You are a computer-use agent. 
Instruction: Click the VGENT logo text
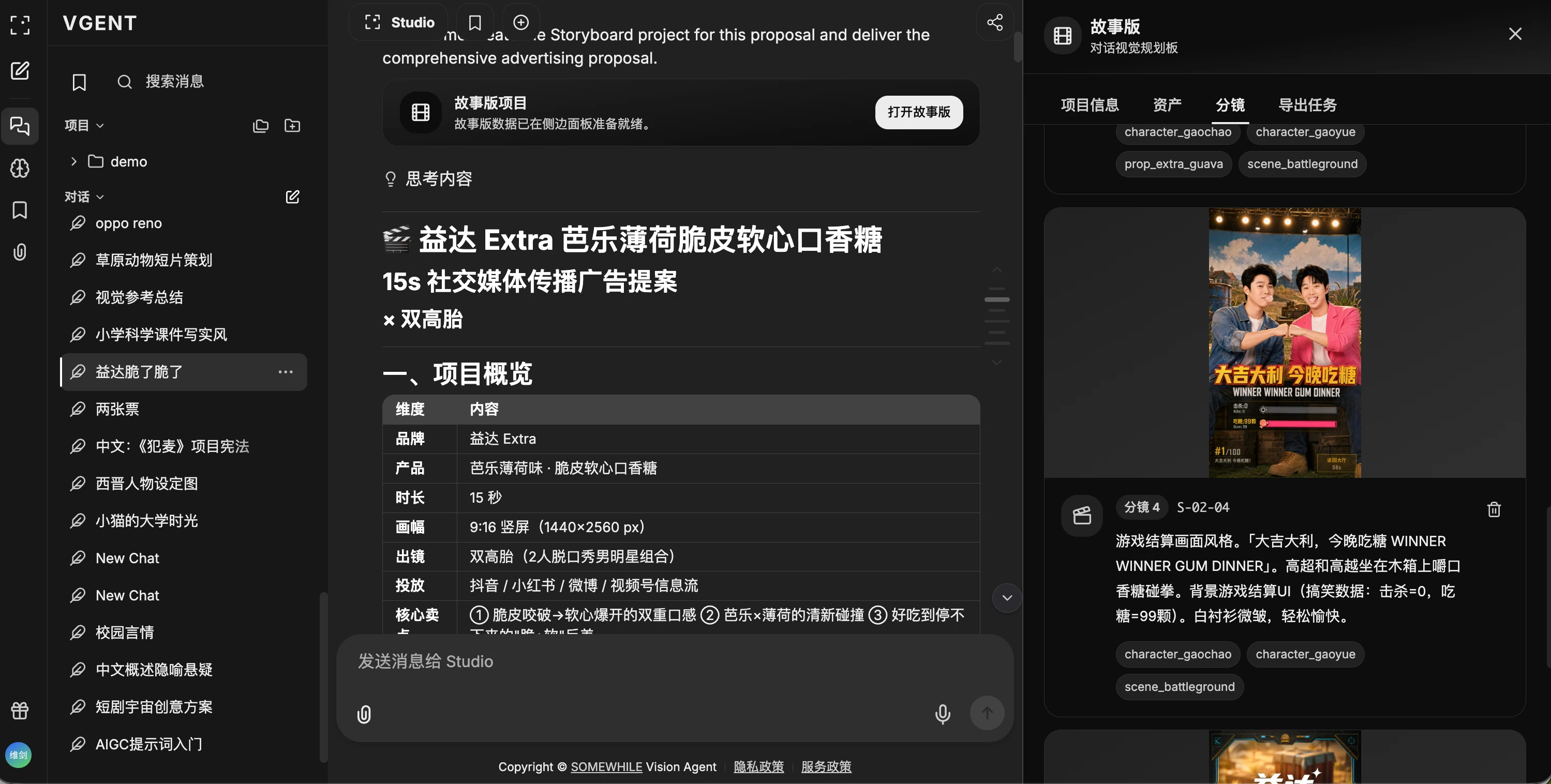100,23
